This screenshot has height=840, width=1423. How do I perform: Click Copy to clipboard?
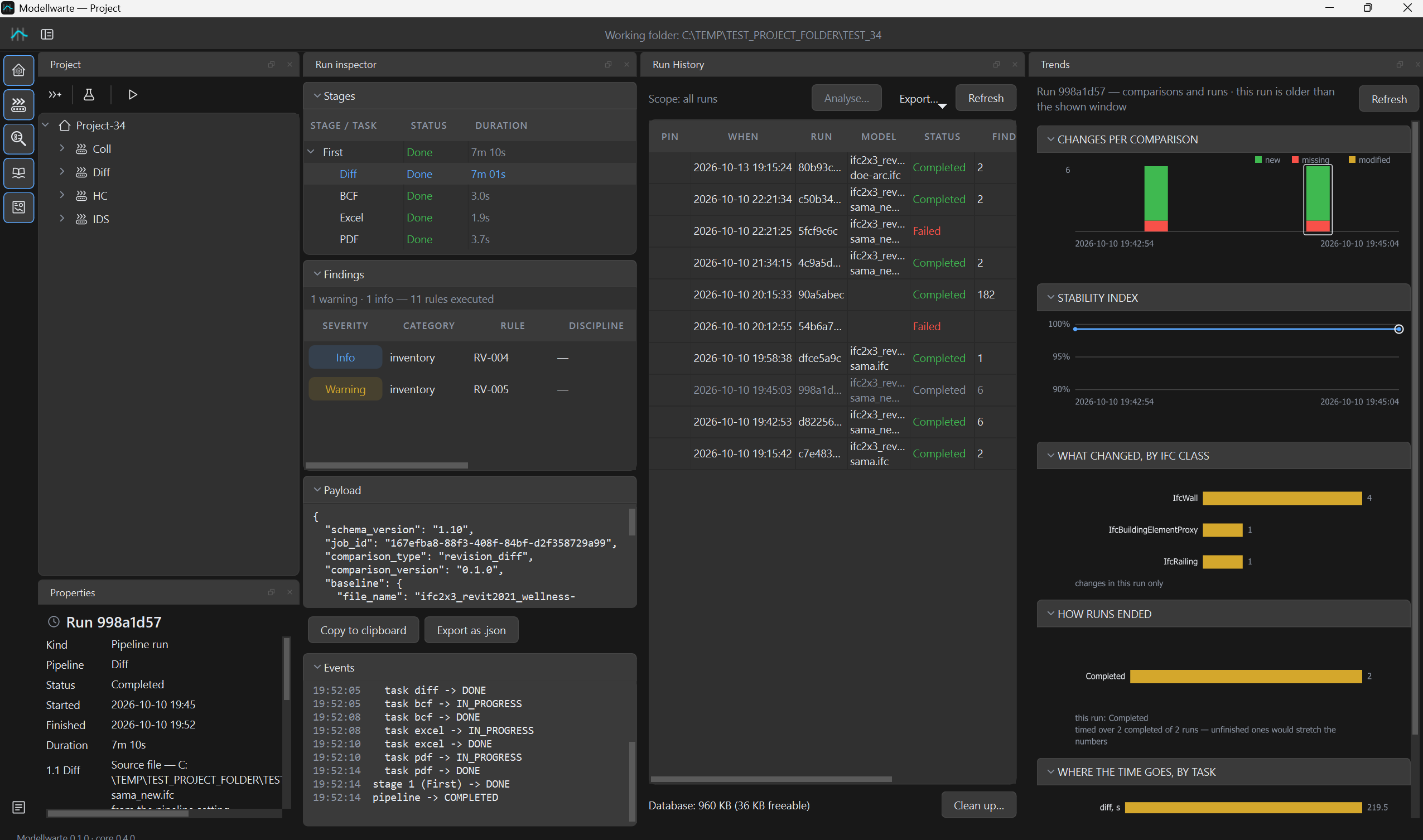pyautogui.click(x=363, y=630)
